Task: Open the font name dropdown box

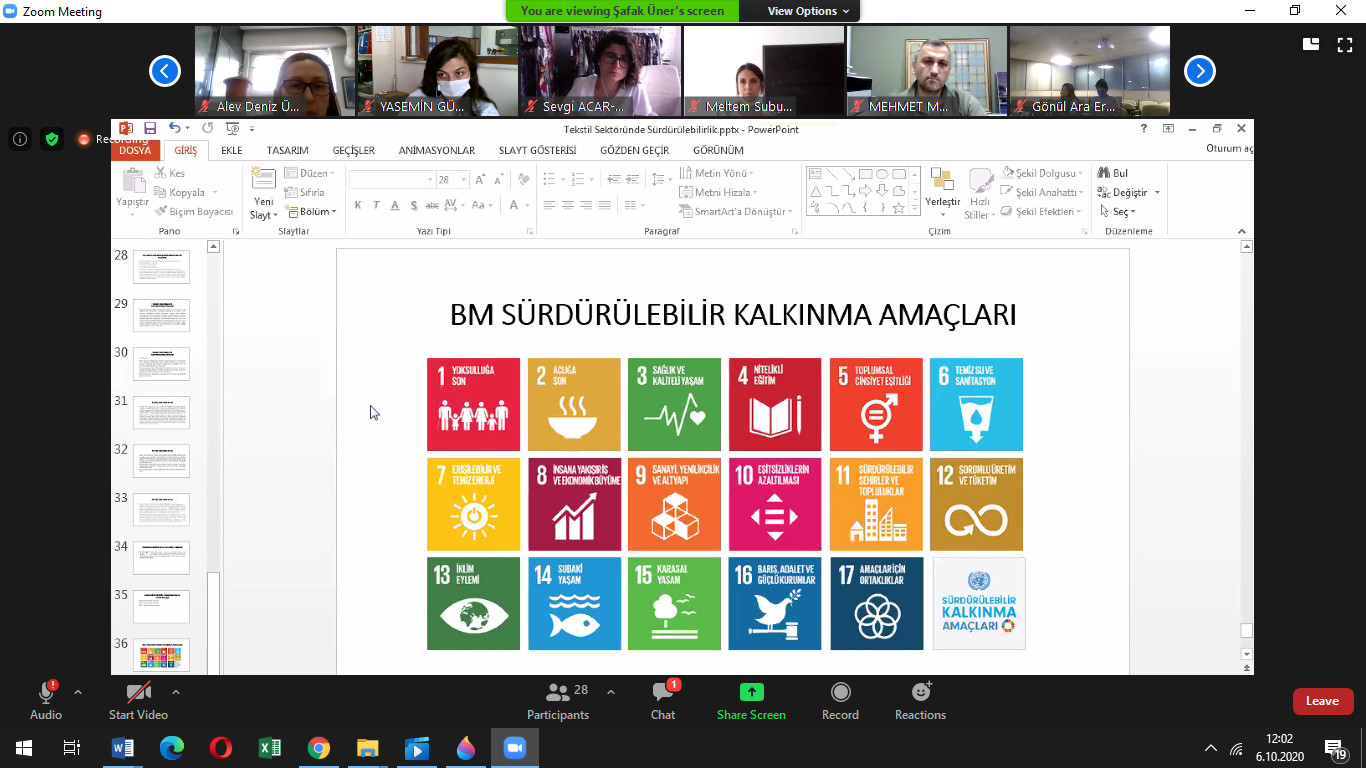Action: coord(391,179)
